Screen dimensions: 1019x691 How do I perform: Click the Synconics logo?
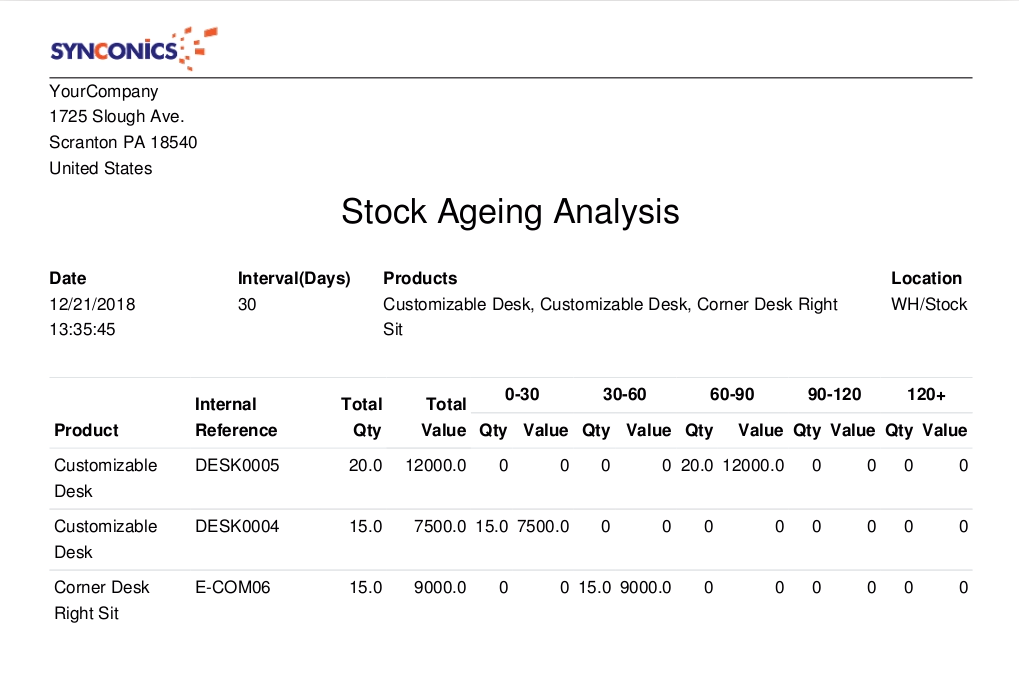point(132,48)
